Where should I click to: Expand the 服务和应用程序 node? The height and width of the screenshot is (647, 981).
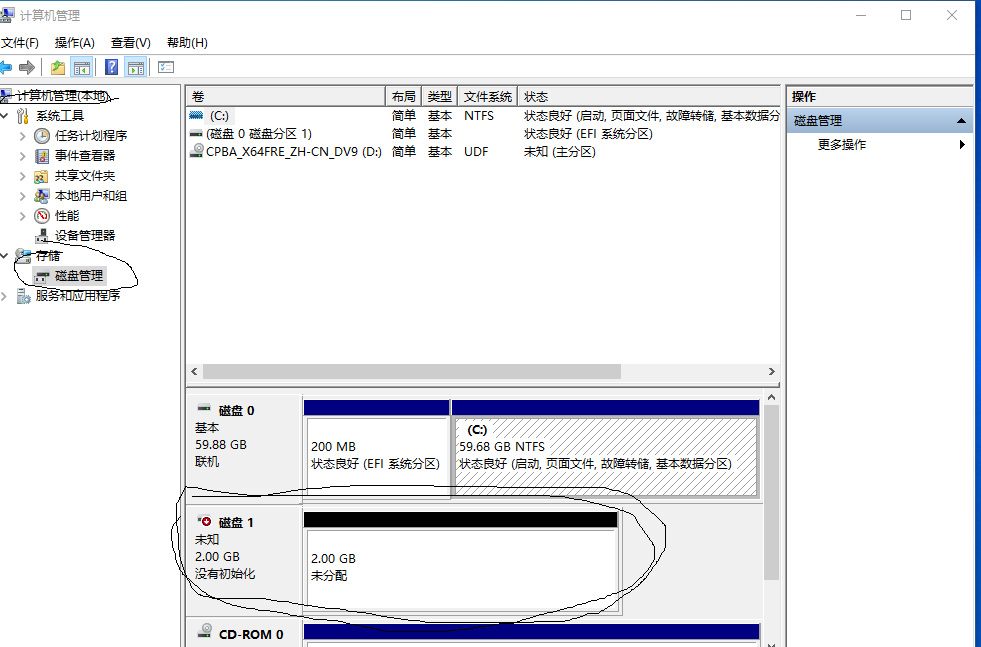(x=5, y=296)
